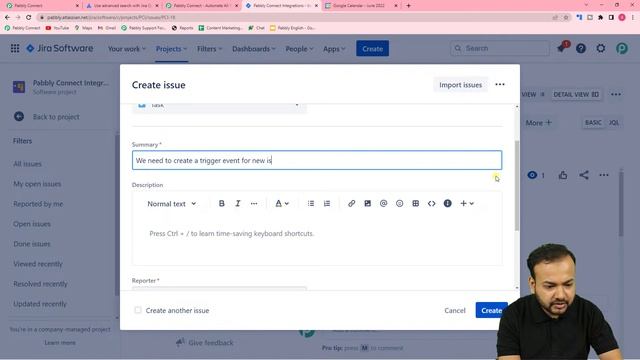The image size is (640, 360).
Task: Open YouTube bookmark
Action: [x=57, y=28]
